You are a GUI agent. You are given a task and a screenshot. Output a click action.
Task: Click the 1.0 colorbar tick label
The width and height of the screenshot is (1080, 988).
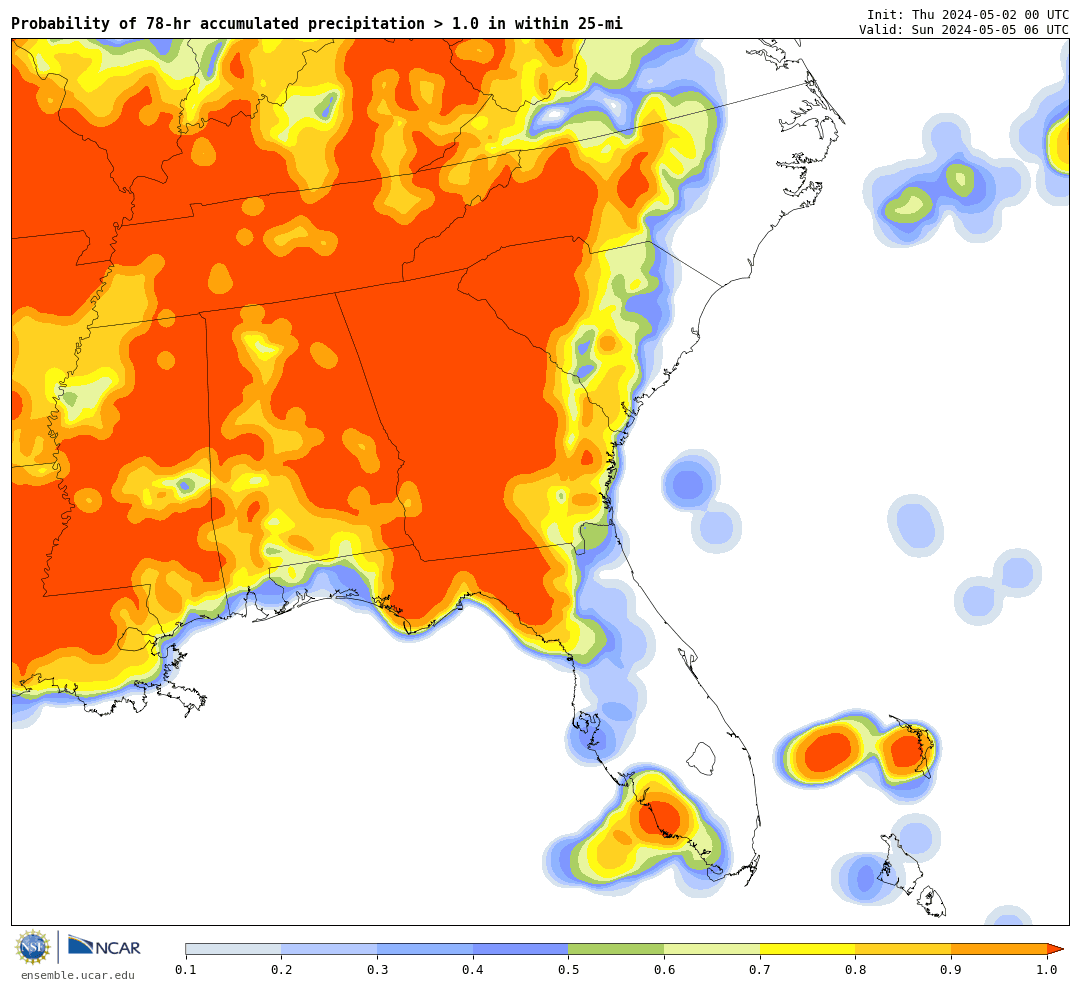[1047, 970]
